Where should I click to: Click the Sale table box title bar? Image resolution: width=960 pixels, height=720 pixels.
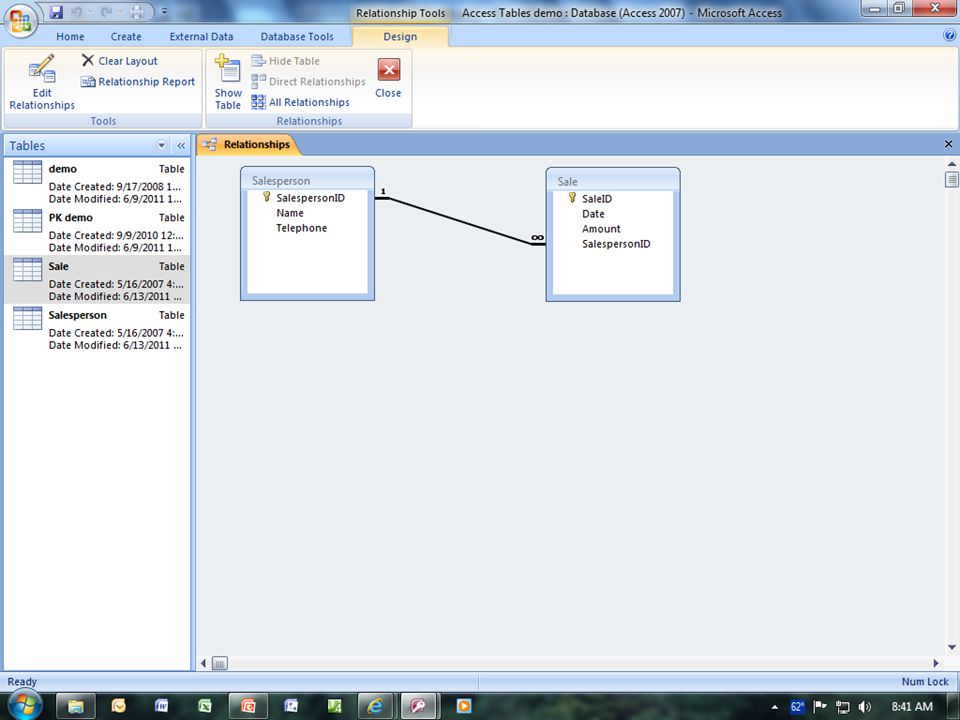(x=613, y=181)
